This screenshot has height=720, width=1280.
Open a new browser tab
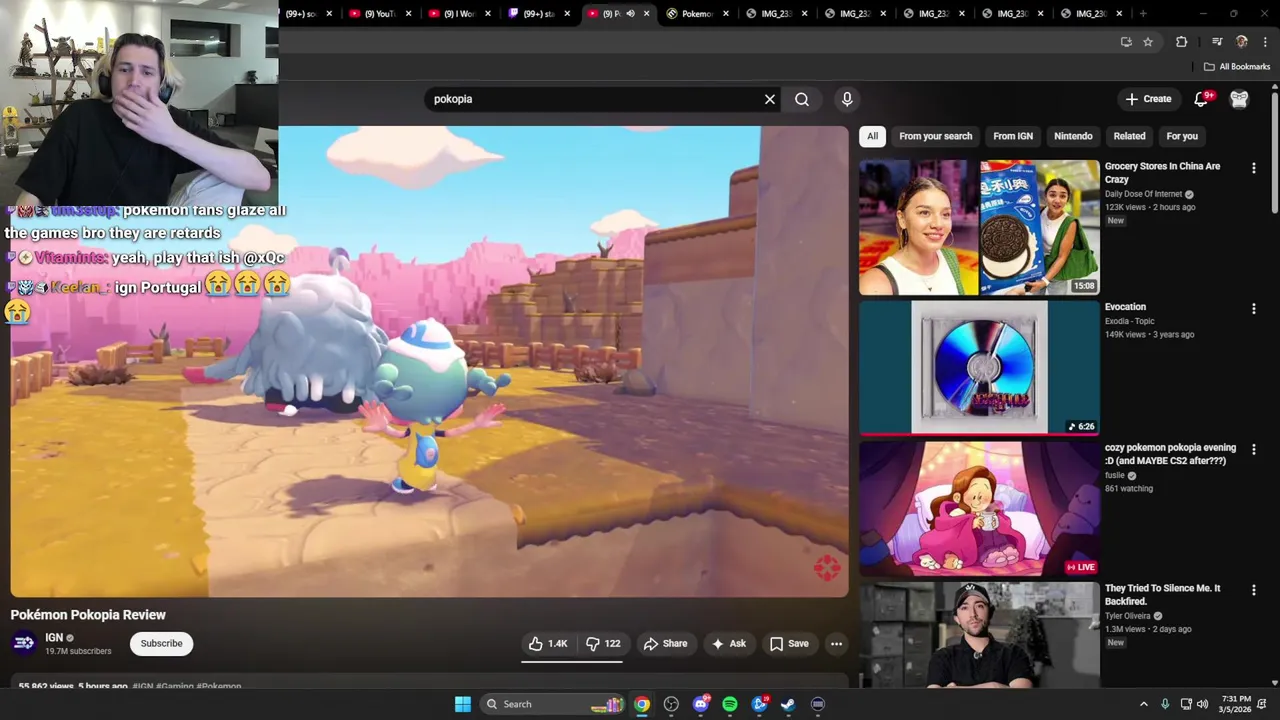1143,14
